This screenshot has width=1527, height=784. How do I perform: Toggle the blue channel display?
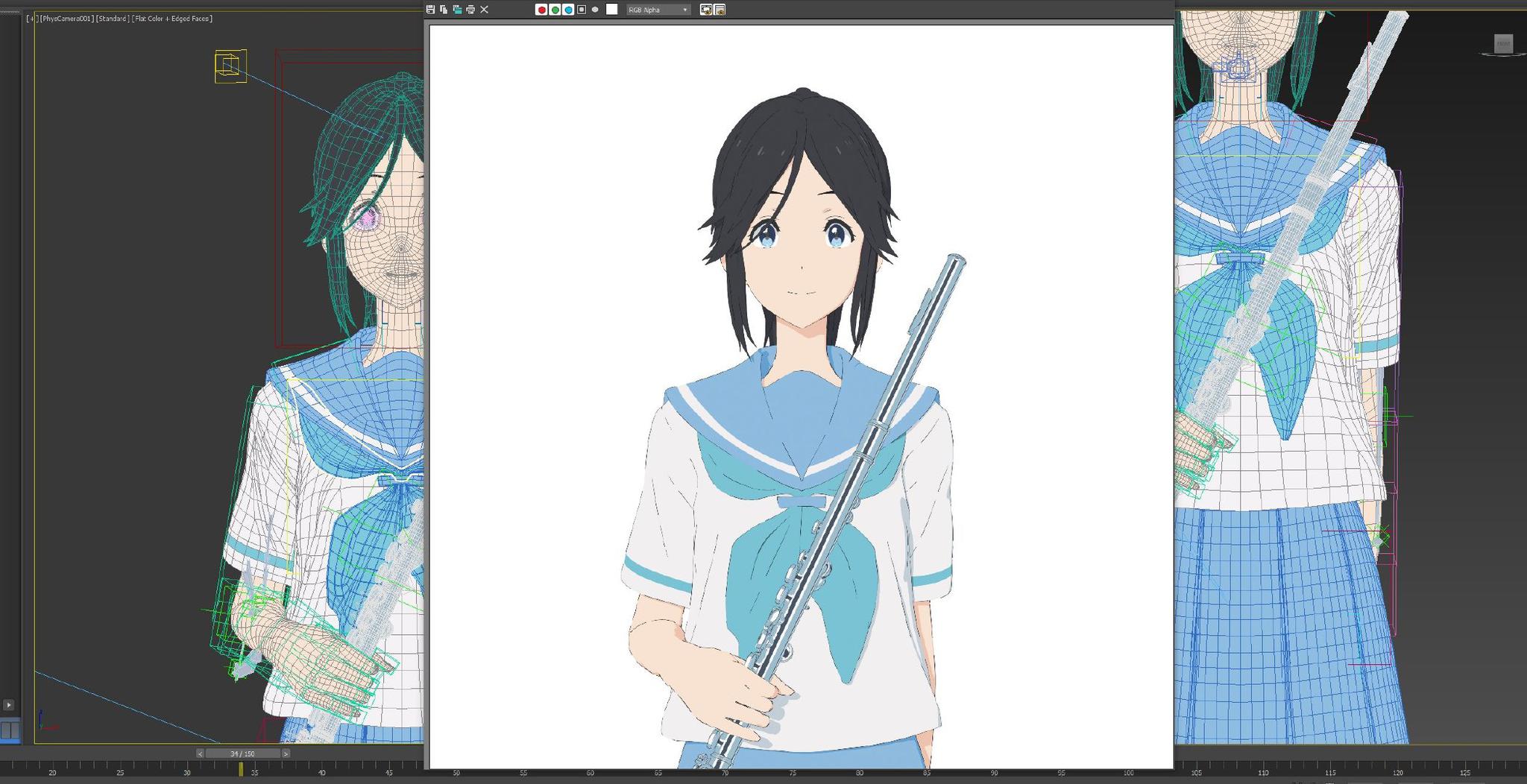(568, 10)
